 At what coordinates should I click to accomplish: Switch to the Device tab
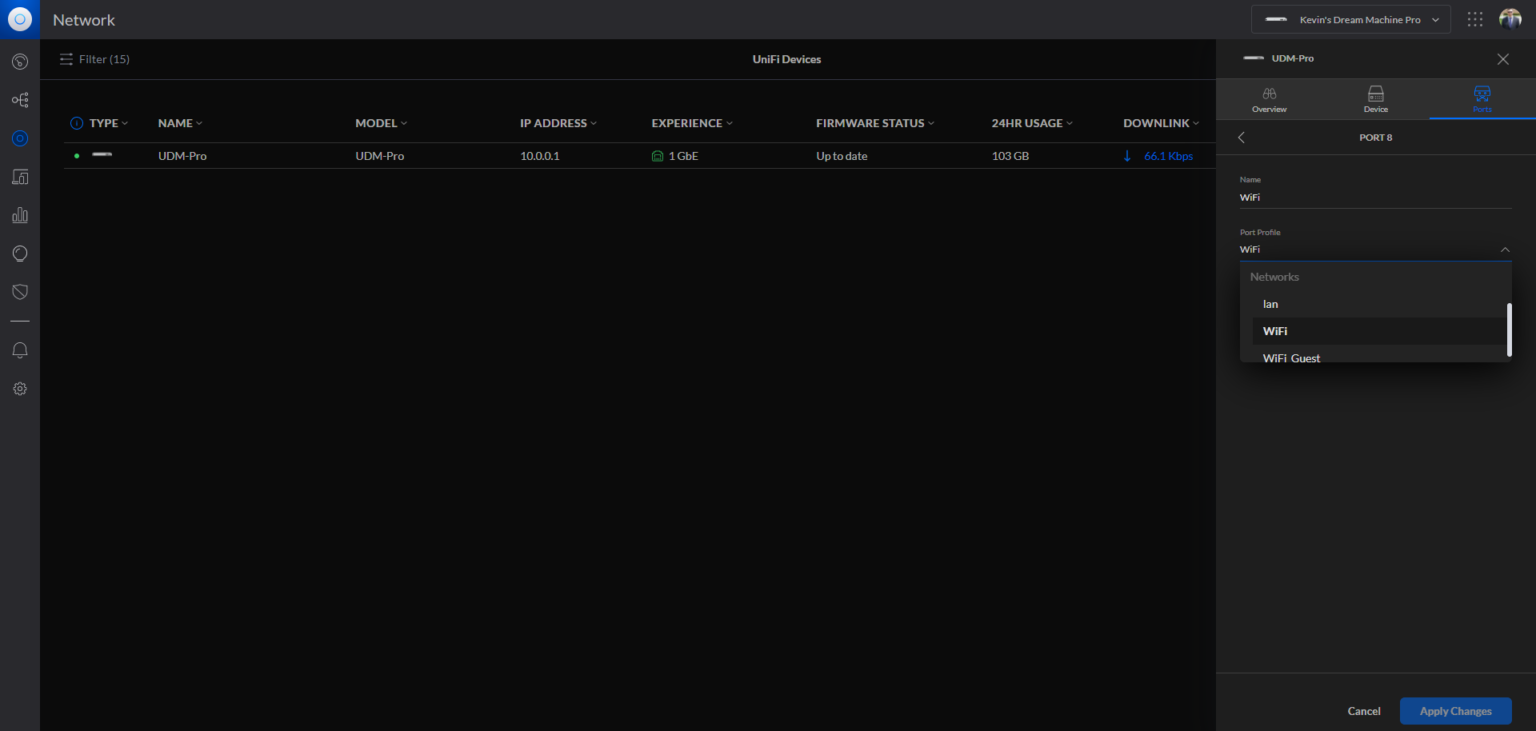pos(1376,100)
